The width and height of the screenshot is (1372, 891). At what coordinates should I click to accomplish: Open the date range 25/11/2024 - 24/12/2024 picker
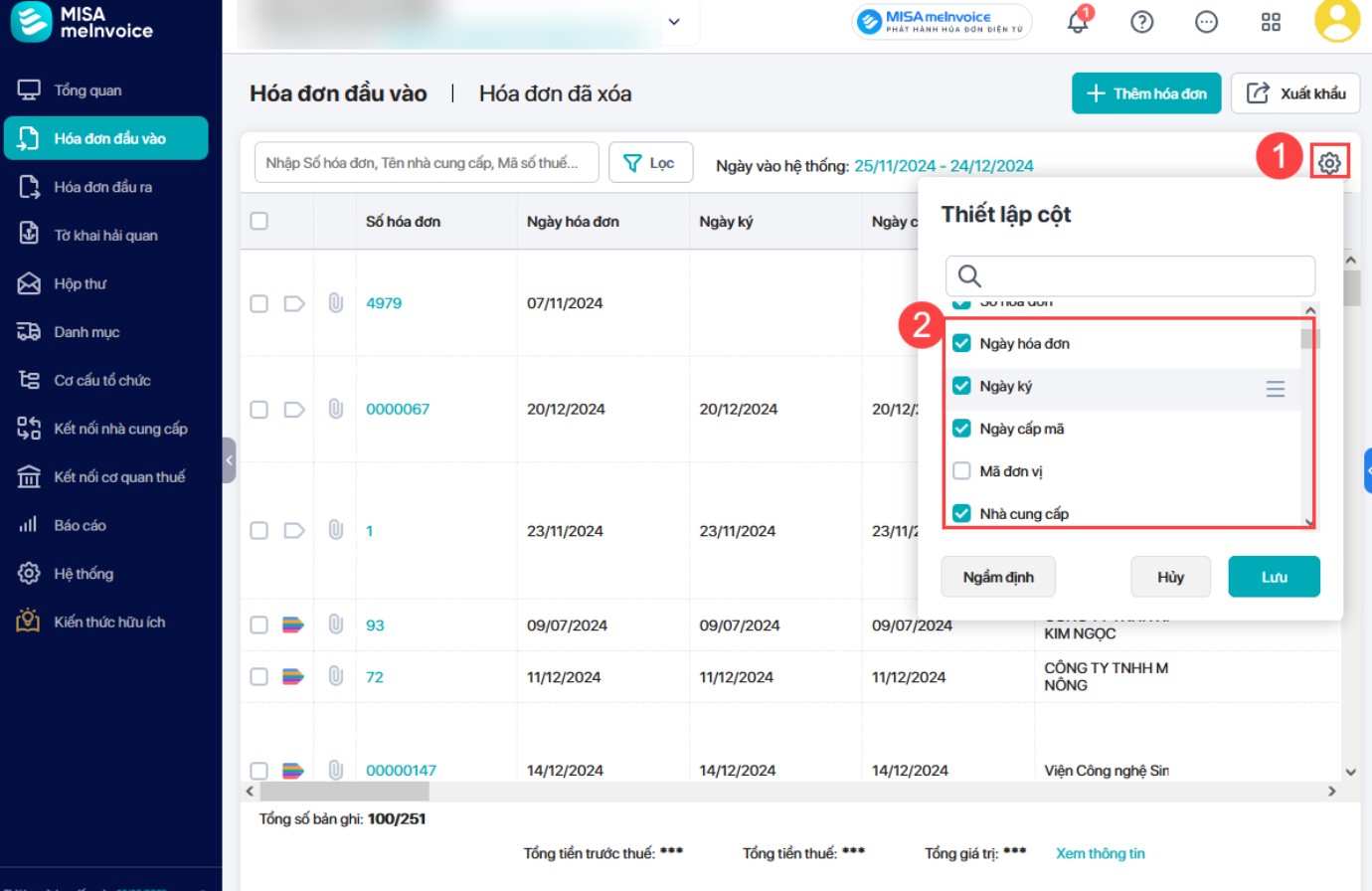(x=943, y=166)
